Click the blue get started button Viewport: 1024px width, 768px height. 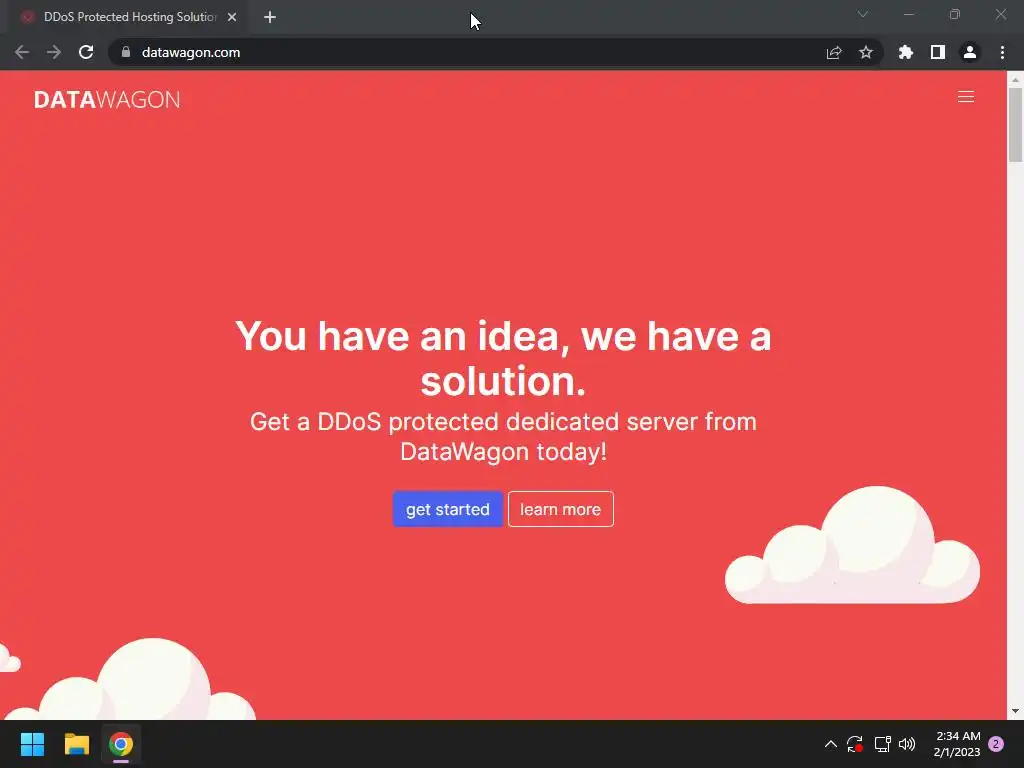click(x=447, y=509)
